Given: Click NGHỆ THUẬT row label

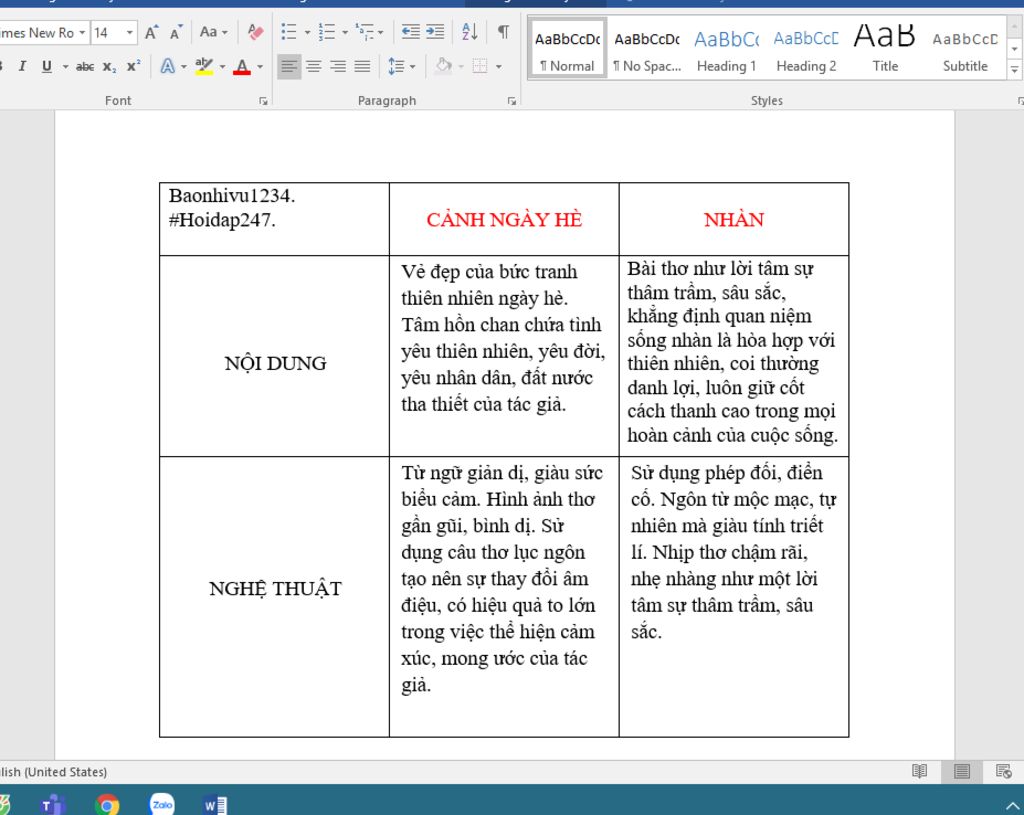Looking at the screenshot, I should 276,589.
